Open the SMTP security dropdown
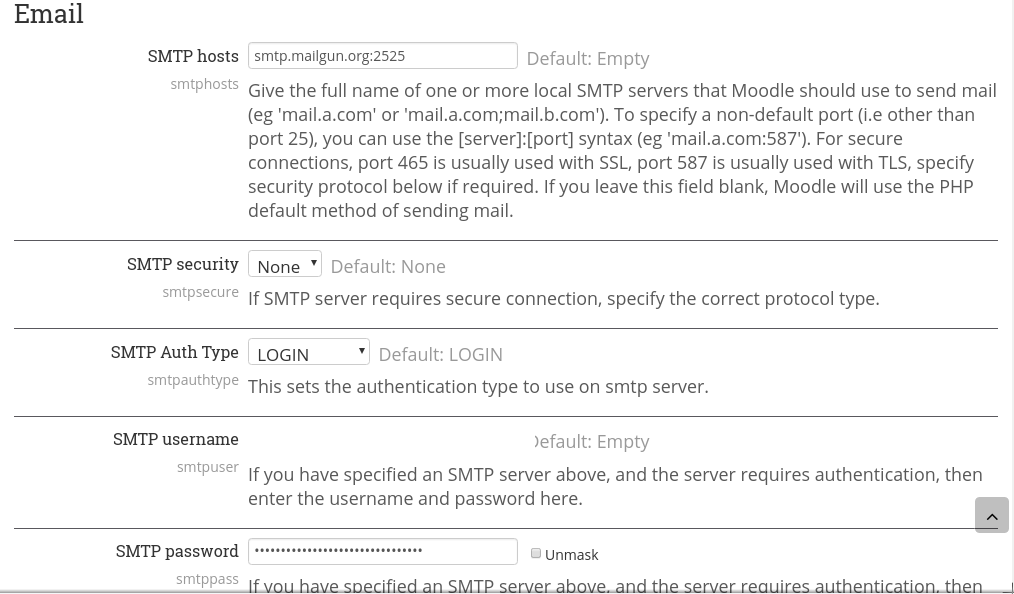1014x594 pixels. tap(285, 264)
